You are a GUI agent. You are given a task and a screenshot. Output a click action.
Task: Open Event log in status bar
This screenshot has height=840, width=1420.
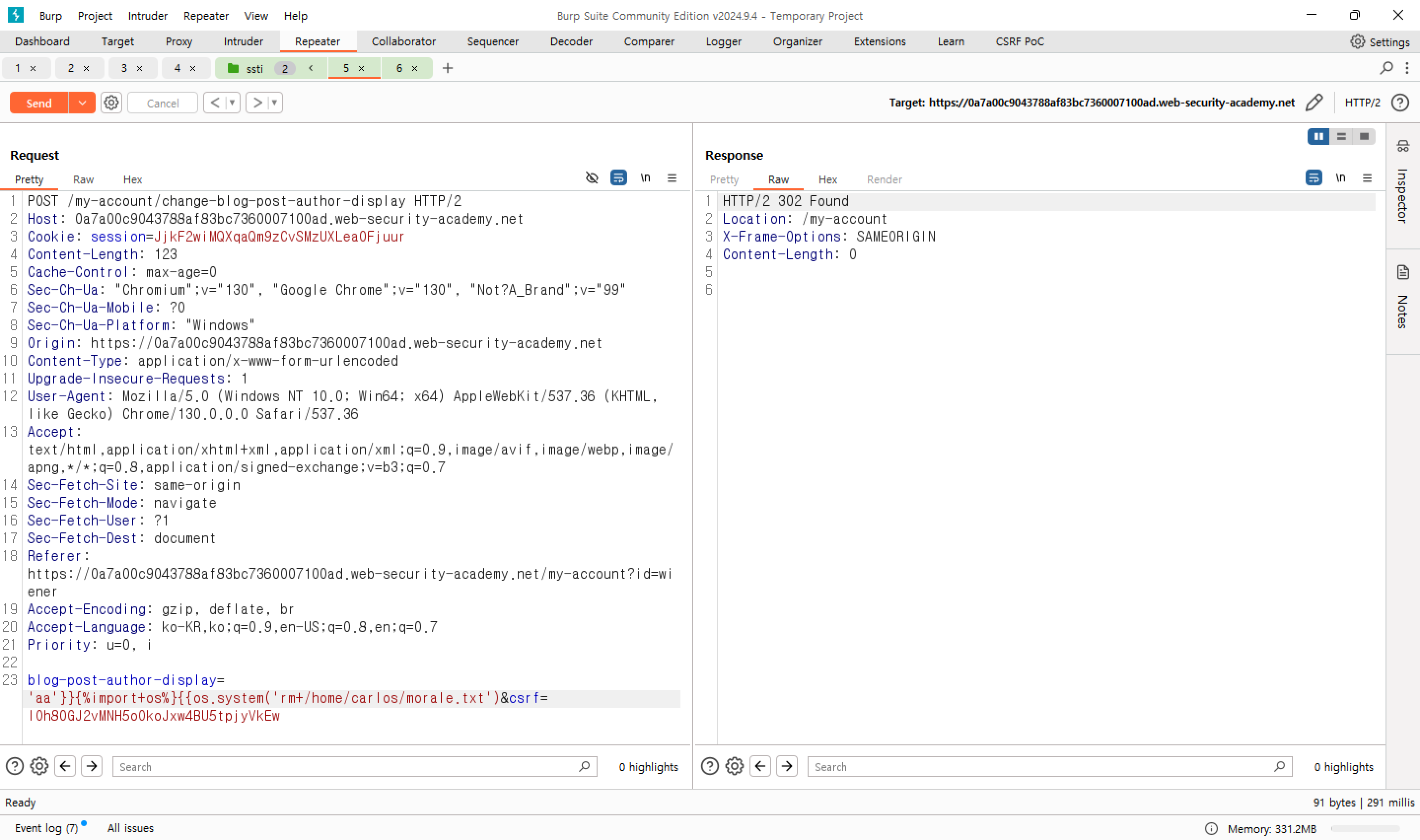click(x=46, y=828)
